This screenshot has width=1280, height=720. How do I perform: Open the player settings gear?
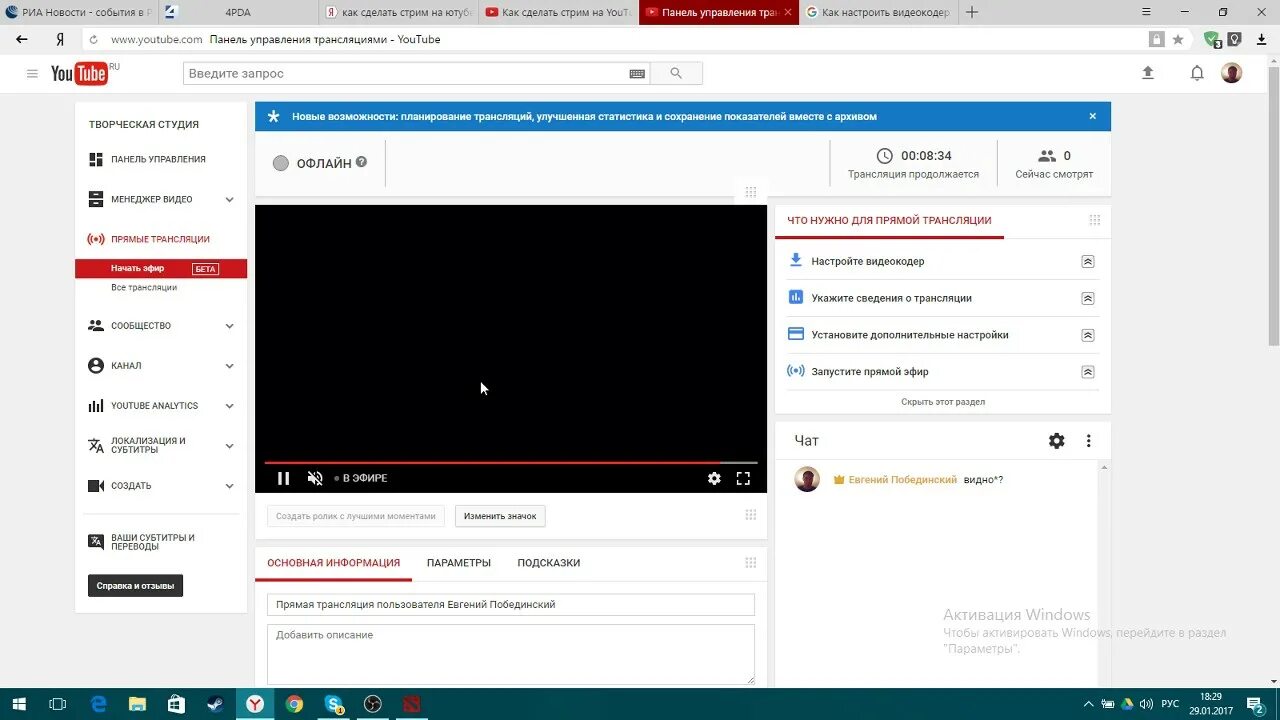point(714,478)
